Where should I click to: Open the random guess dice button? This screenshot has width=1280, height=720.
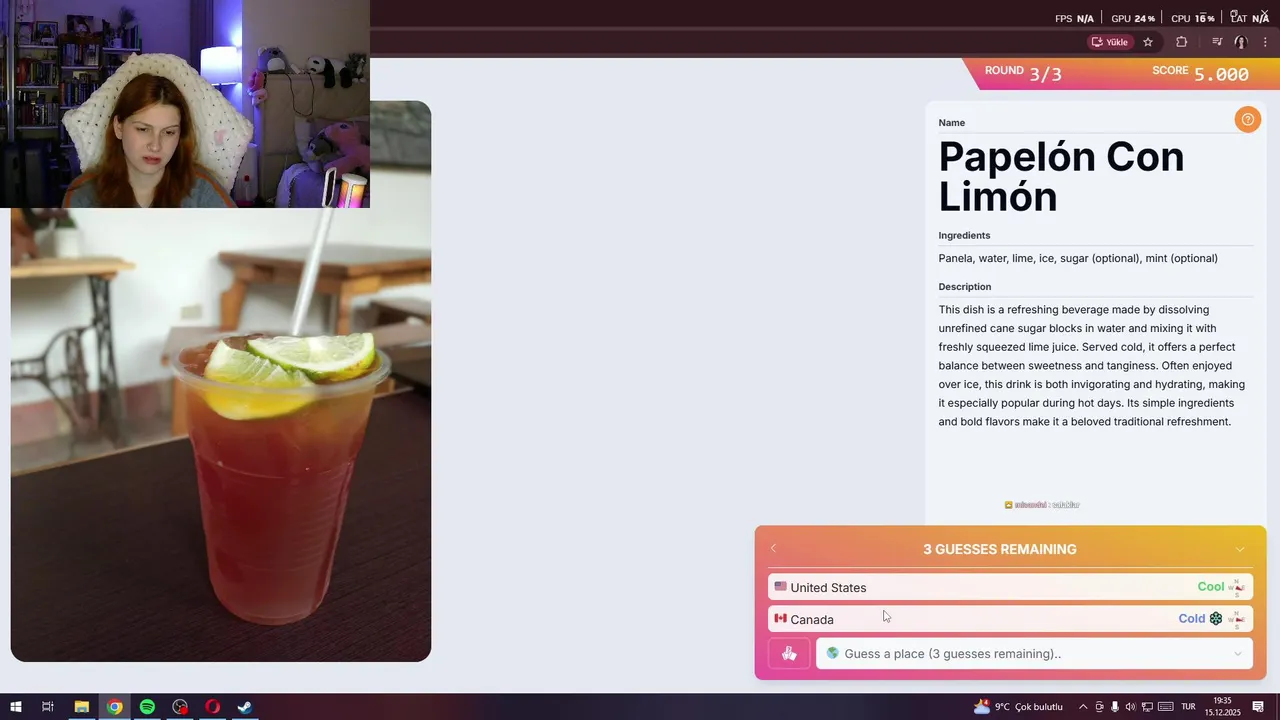point(789,654)
